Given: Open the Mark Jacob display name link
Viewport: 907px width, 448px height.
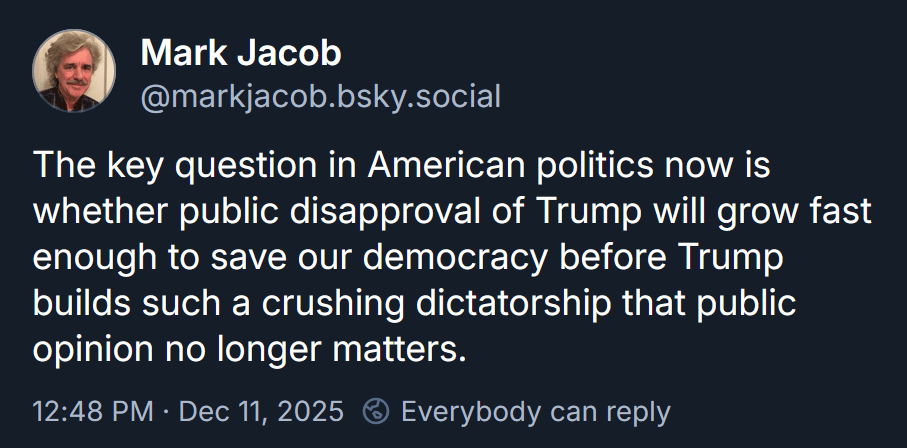Looking at the screenshot, I should pyautogui.click(x=241, y=53).
